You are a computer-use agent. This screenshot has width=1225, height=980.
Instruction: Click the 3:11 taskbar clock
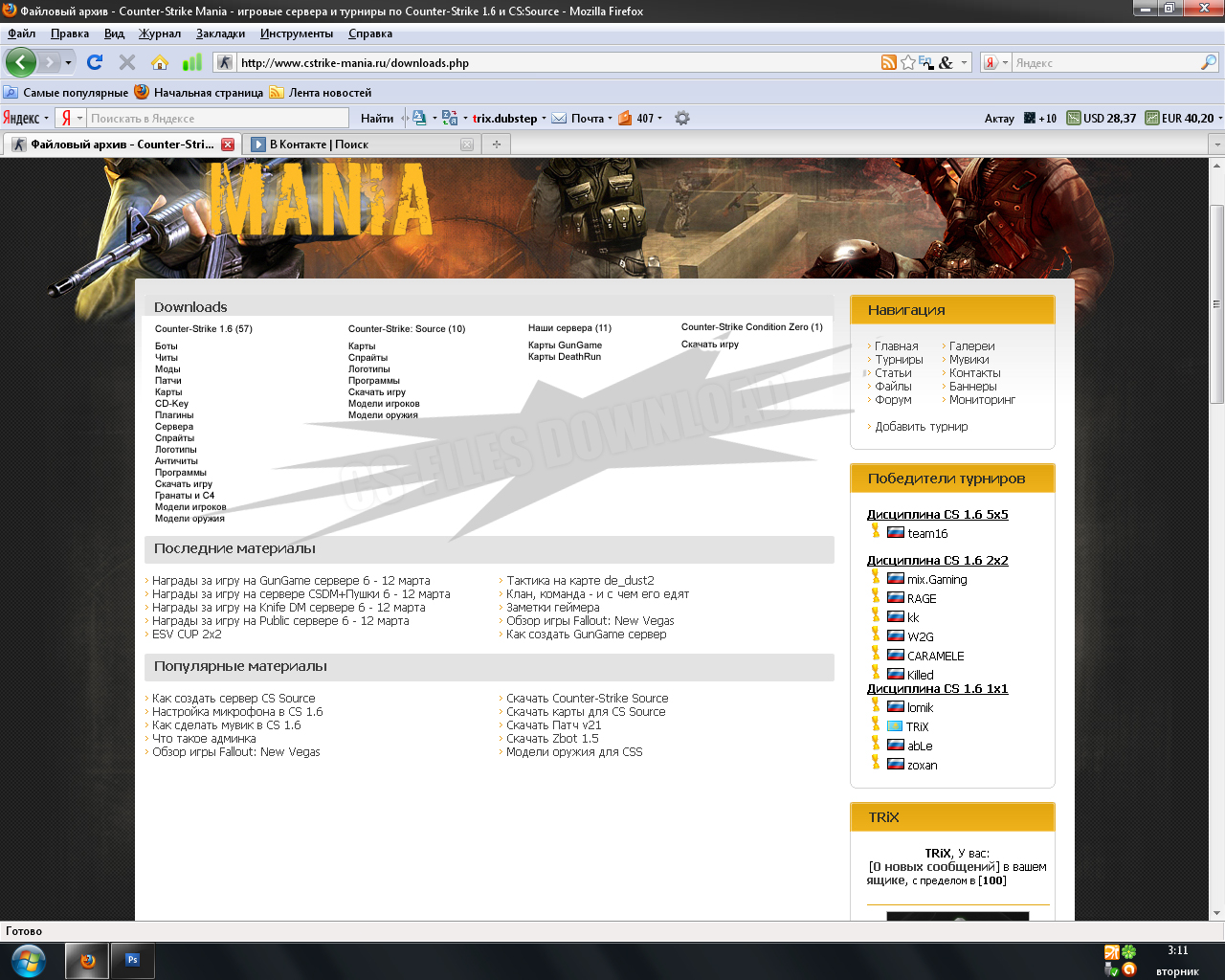[x=1177, y=950]
